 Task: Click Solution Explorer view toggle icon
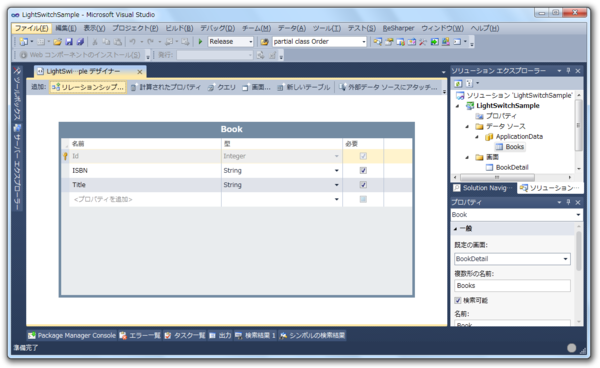470,83
